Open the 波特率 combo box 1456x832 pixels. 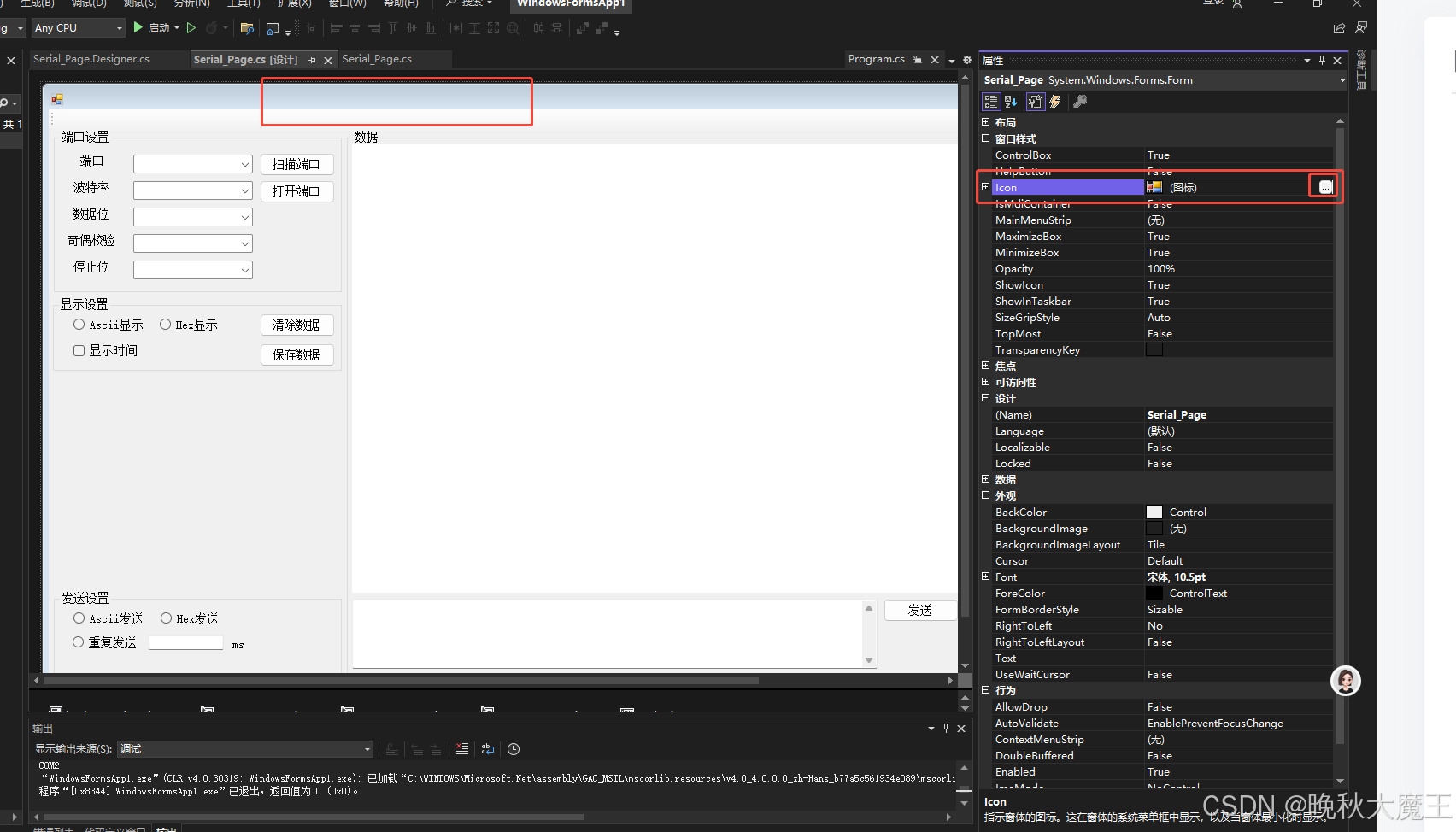coord(193,190)
